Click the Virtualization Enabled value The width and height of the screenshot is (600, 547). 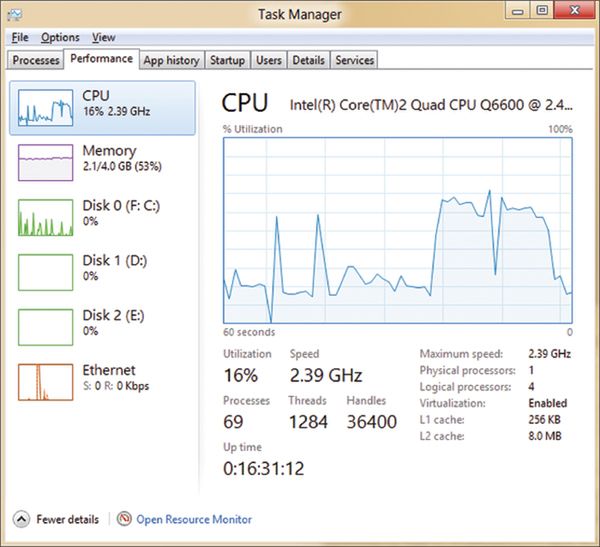pyautogui.click(x=548, y=403)
